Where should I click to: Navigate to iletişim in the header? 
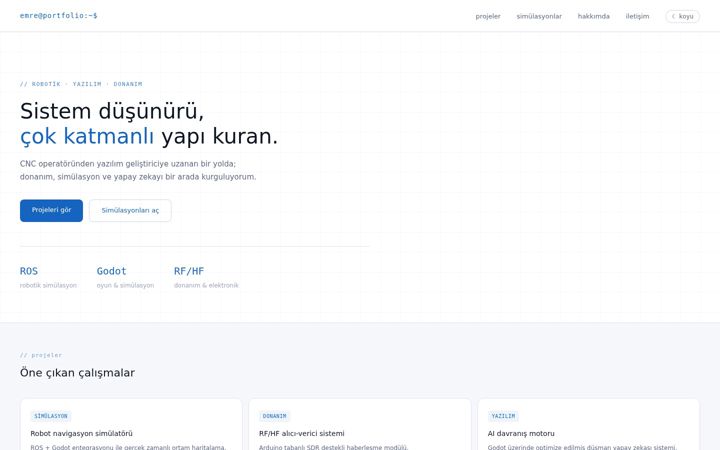[x=637, y=16]
